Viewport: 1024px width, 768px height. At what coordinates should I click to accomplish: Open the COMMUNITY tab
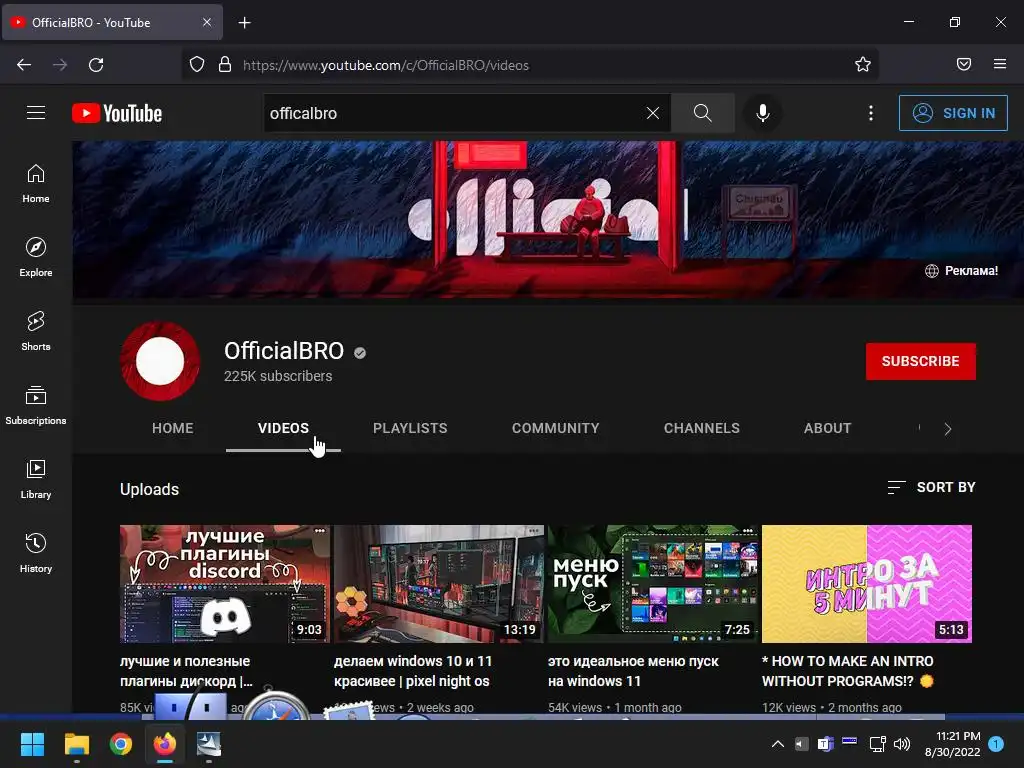(556, 428)
